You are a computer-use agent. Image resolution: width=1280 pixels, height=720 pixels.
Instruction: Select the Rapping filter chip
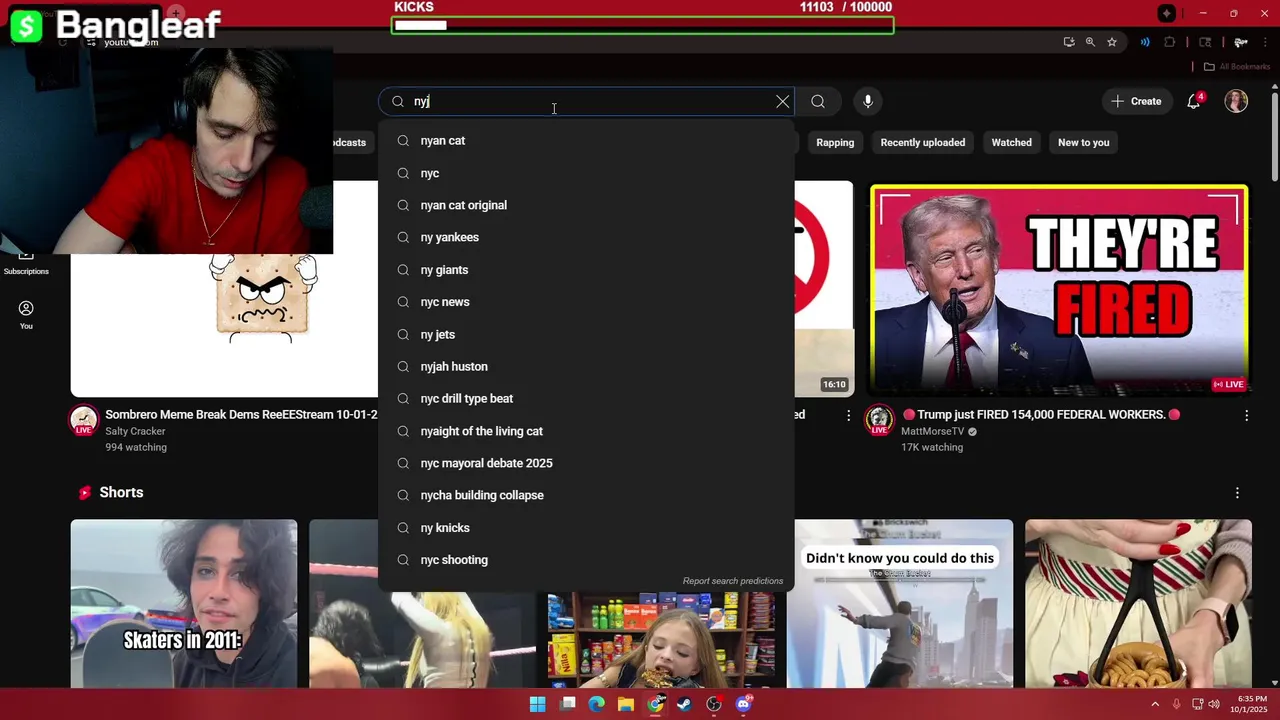pyautogui.click(x=835, y=142)
